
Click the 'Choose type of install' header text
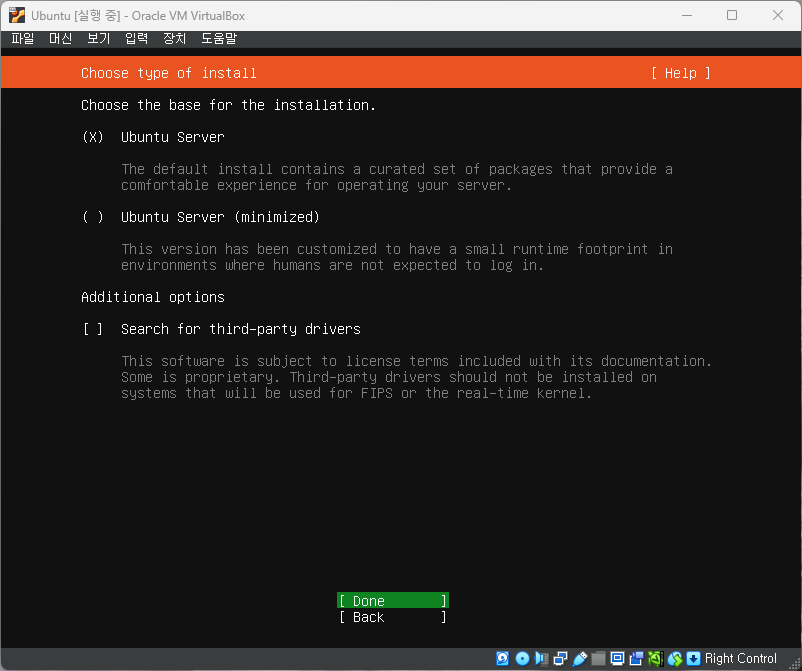(169, 73)
